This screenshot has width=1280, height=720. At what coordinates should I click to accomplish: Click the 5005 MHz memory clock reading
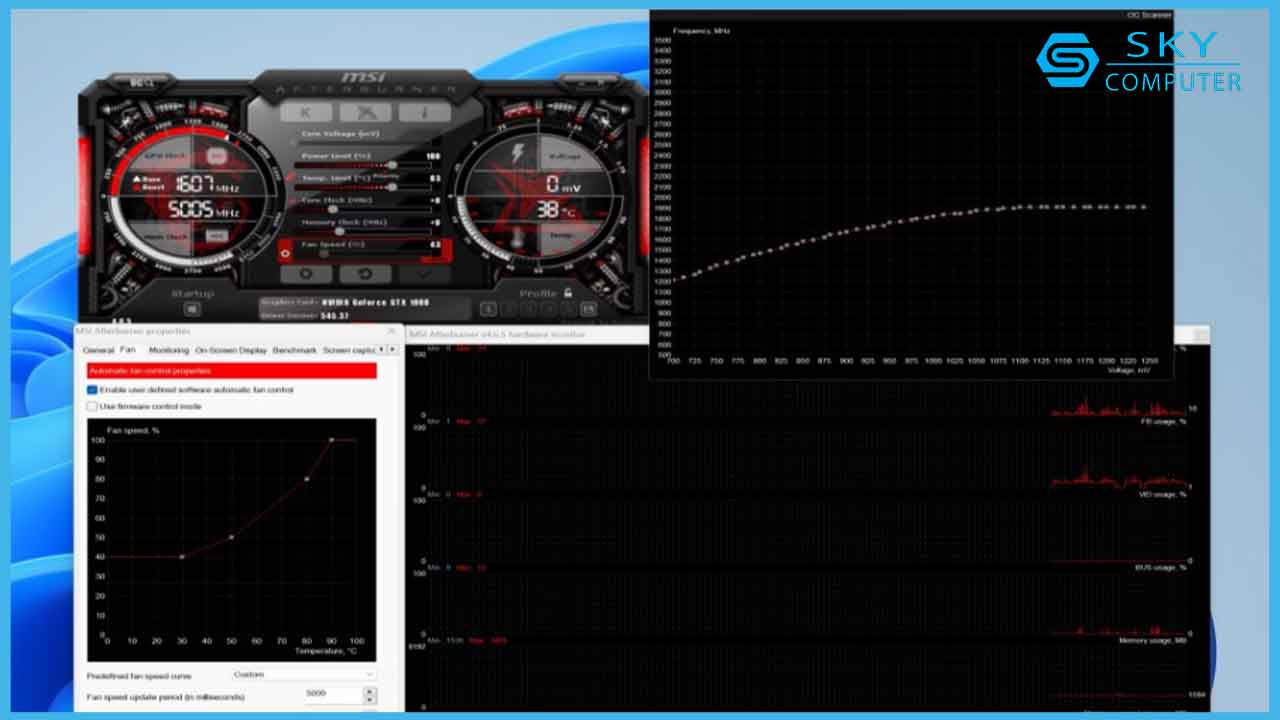click(x=205, y=210)
